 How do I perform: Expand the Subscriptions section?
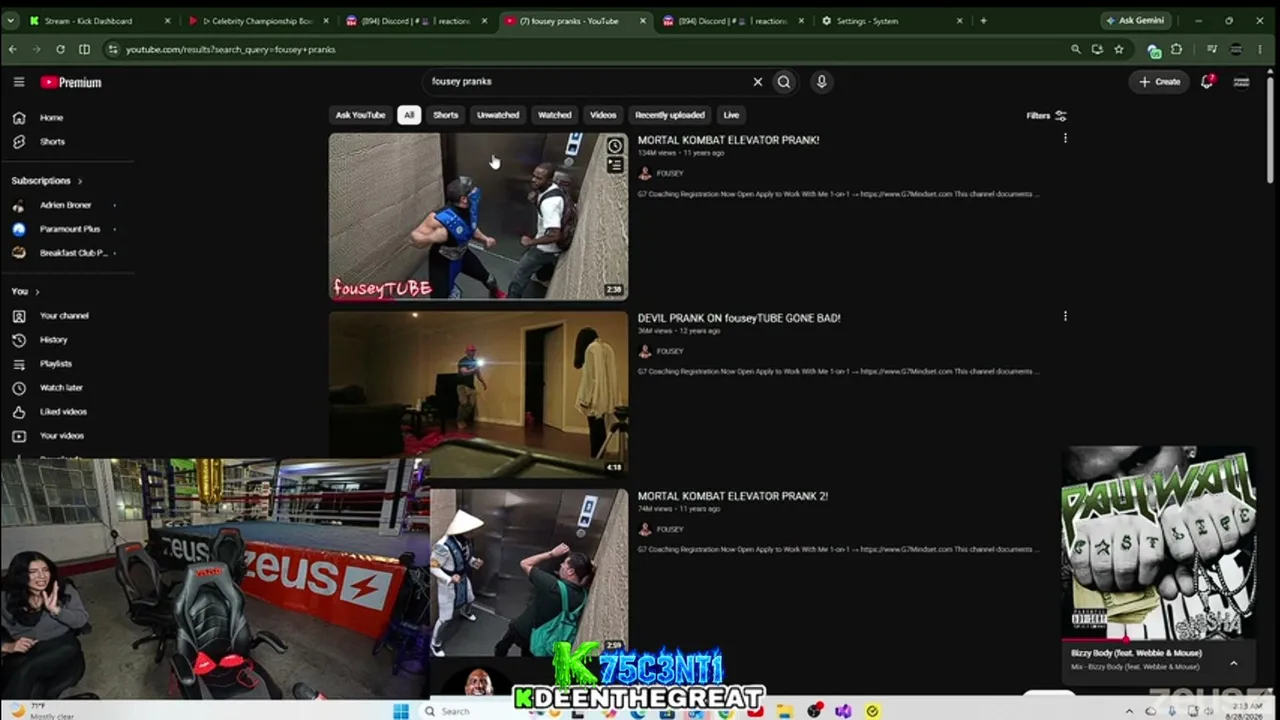click(x=46, y=181)
